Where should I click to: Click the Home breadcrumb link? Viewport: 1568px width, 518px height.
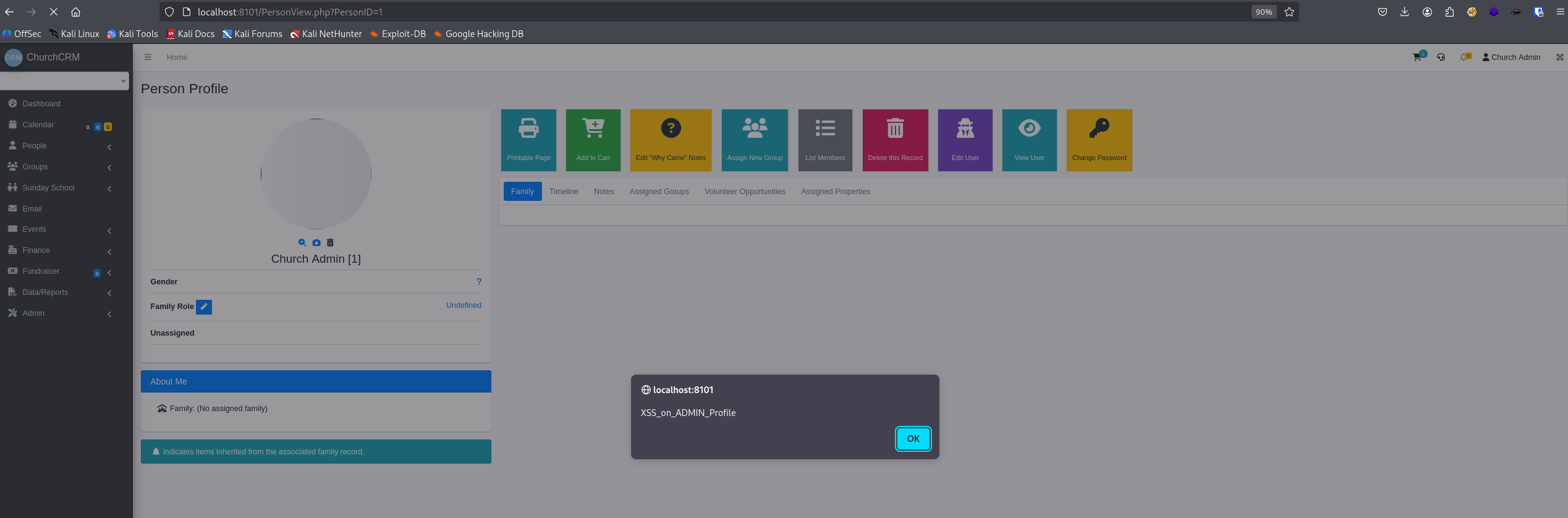(177, 57)
